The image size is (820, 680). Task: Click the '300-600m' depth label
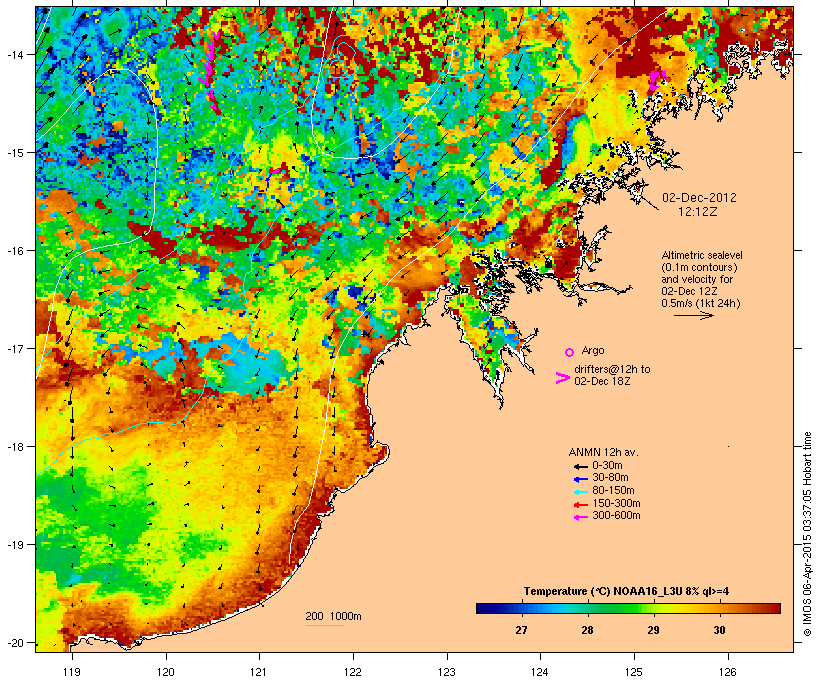point(616,516)
